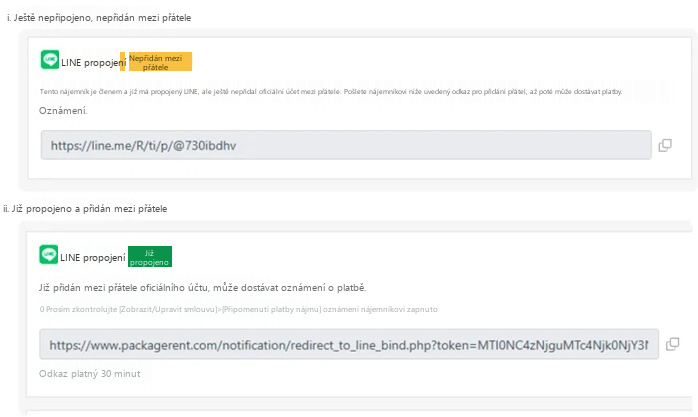Image resolution: width=698 pixels, height=417 pixels.
Task: Click the heading 'ii. Již propojeno a přidán mezi přátele'
Action: (x=85, y=209)
